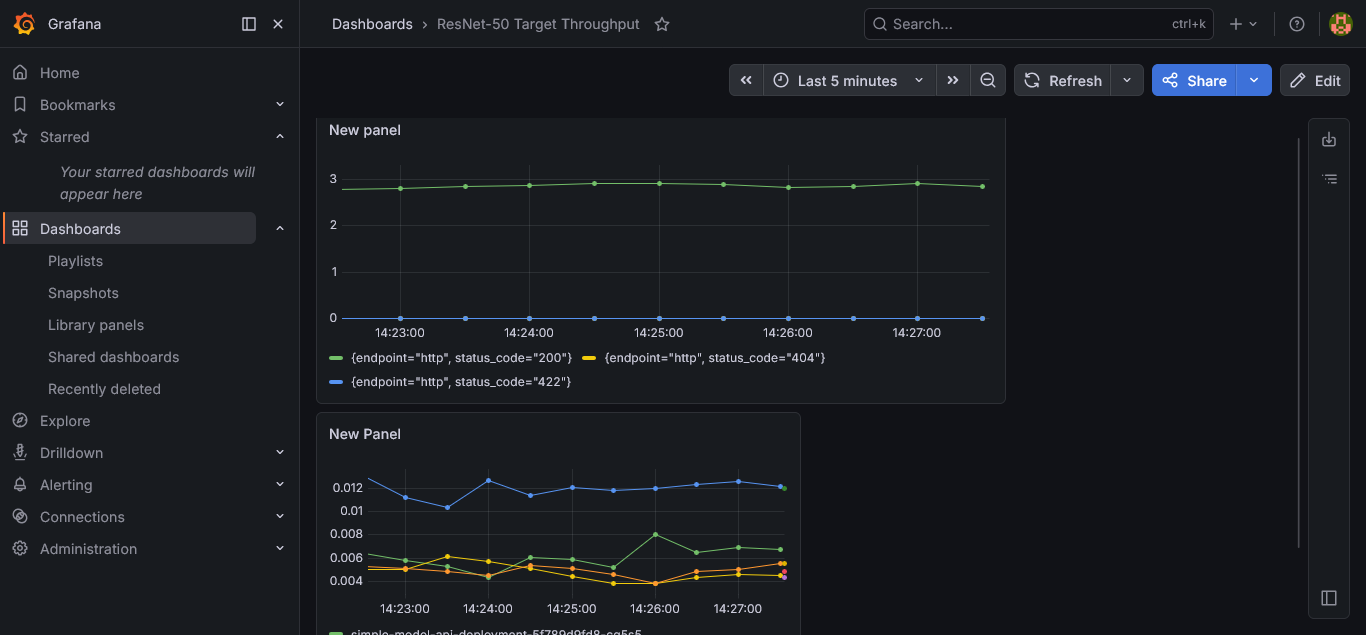The image size is (1366, 635).
Task: Open Recently deleted page
Action: (x=104, y=389)
